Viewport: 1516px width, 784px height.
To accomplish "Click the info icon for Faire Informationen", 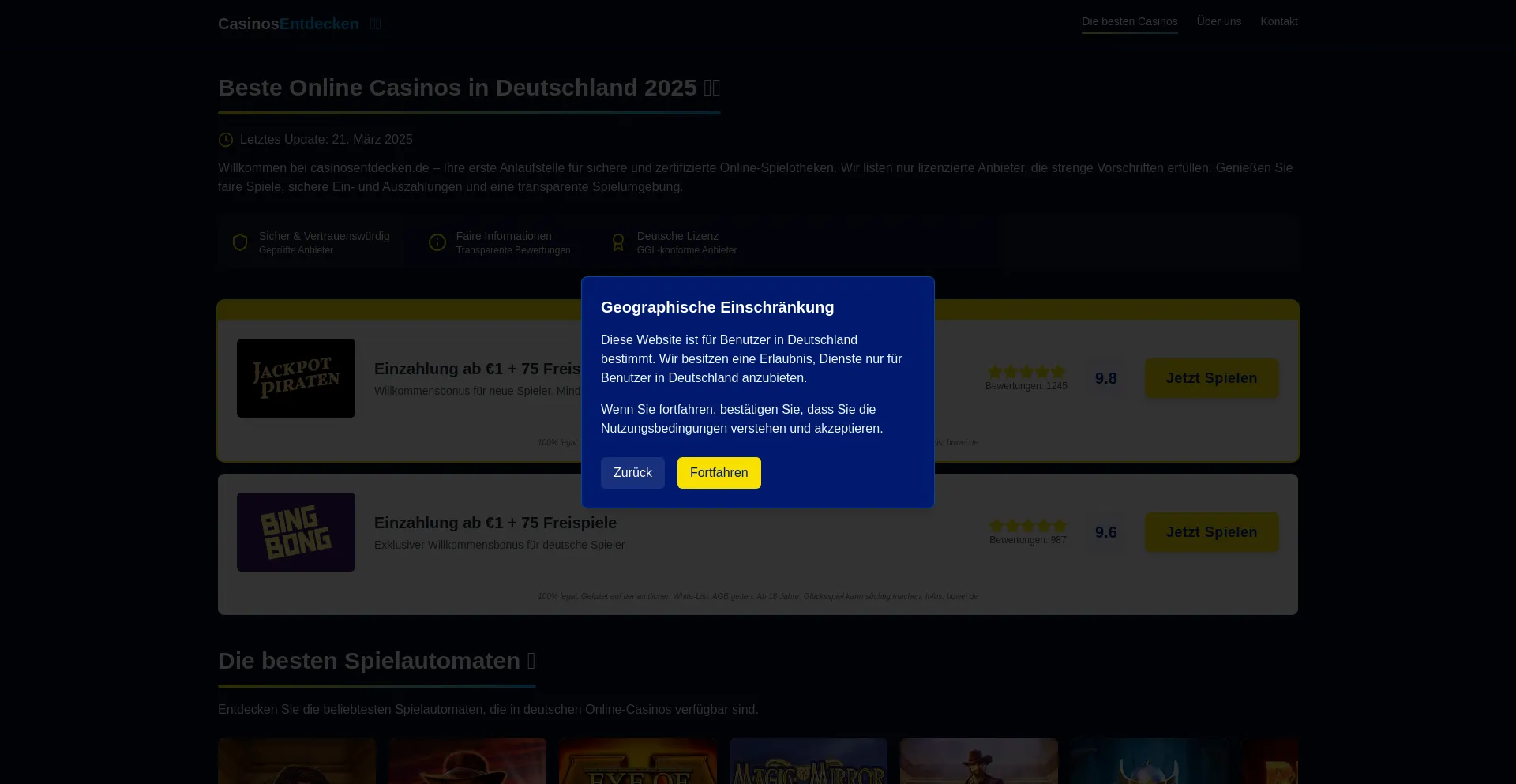I will [437, 242].
